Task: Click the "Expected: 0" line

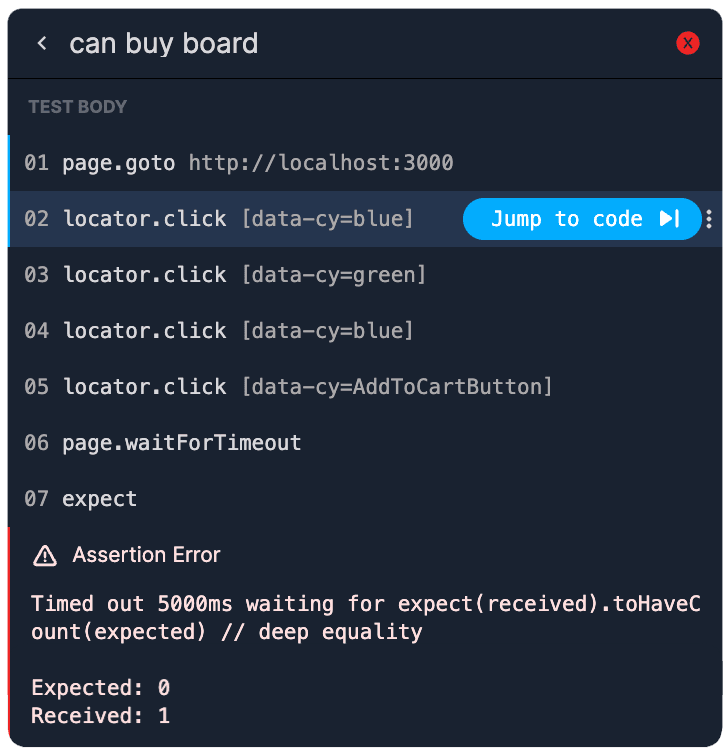Action: tap(100, 688)
